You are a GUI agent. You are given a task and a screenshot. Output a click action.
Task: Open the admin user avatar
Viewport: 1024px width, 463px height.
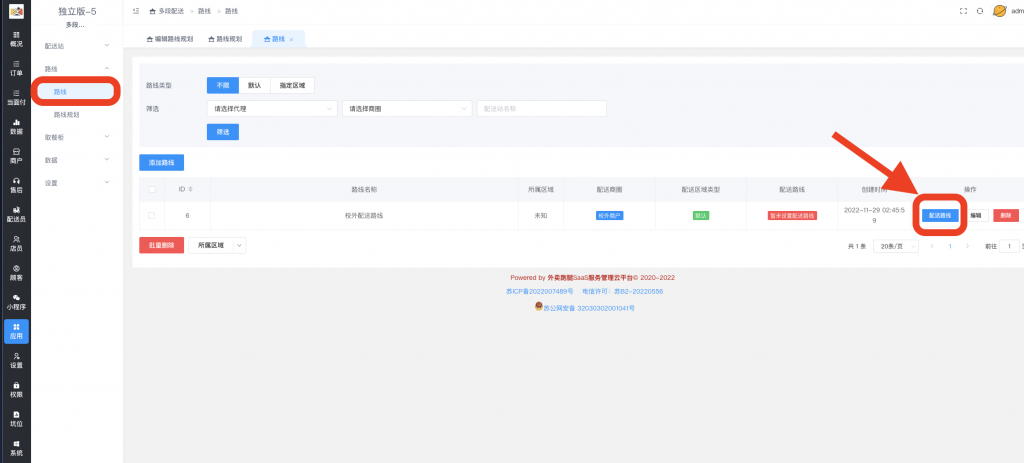[x=999, y=11]
